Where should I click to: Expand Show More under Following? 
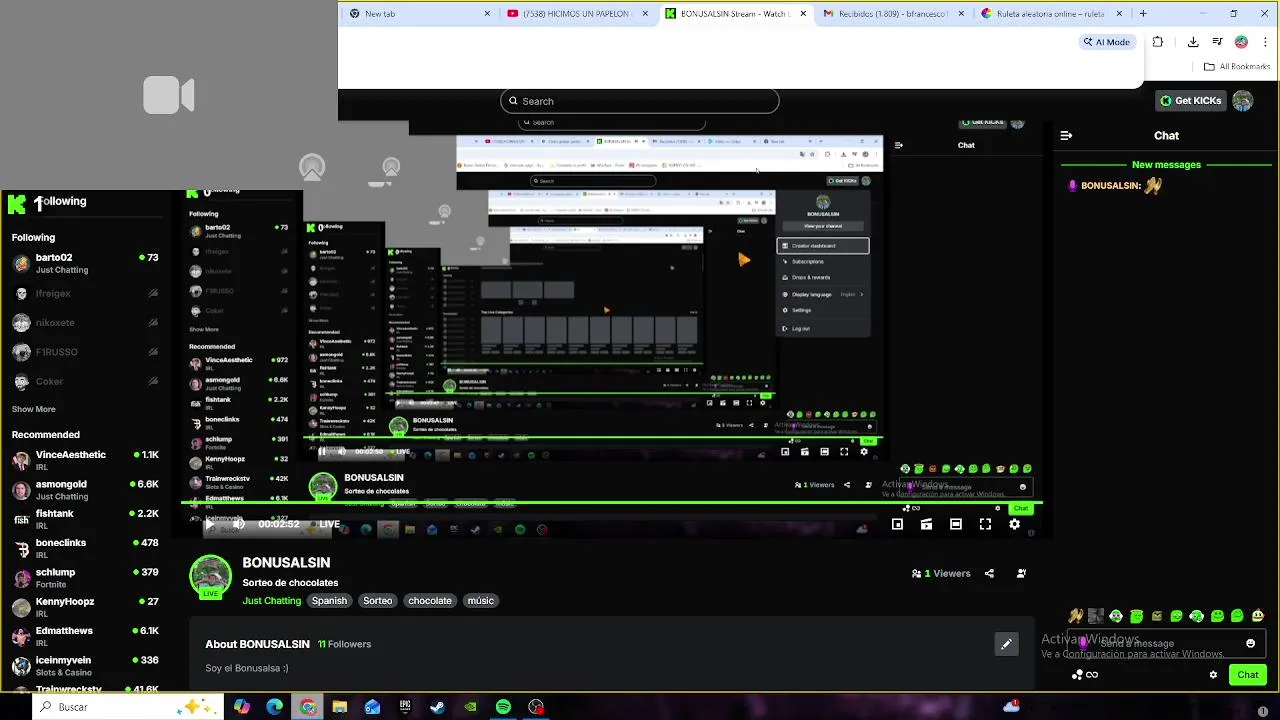34,409
